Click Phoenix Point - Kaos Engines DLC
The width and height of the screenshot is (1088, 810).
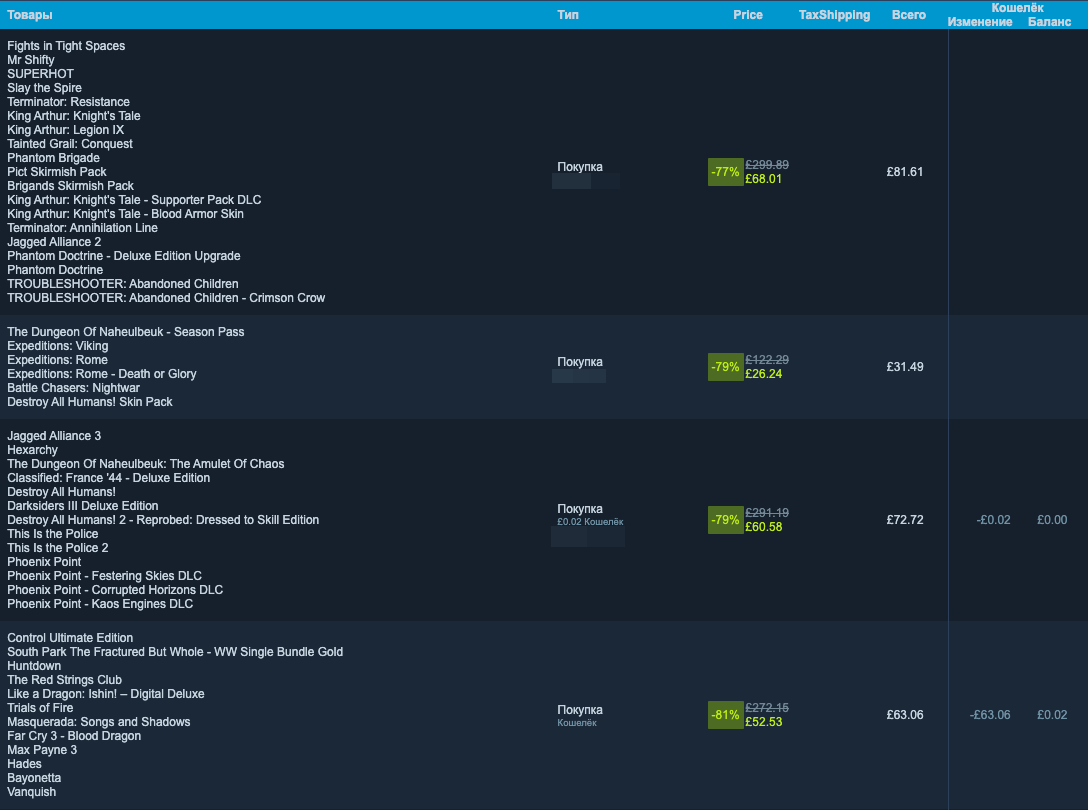point(100,604)
